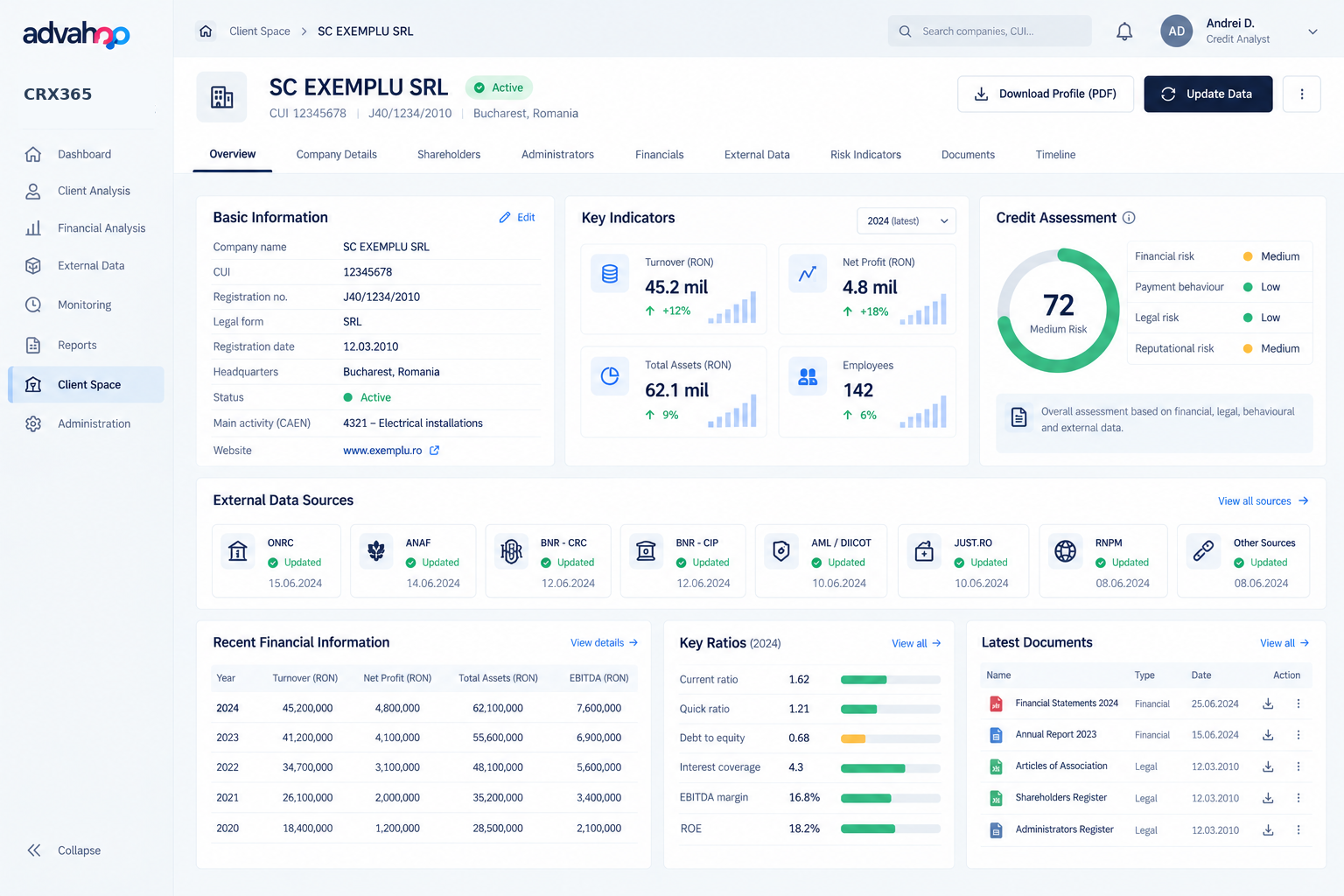This screenshot has width=1344, height=896.
Task: Click the ANAF source icon
Action: pos(376,551)
